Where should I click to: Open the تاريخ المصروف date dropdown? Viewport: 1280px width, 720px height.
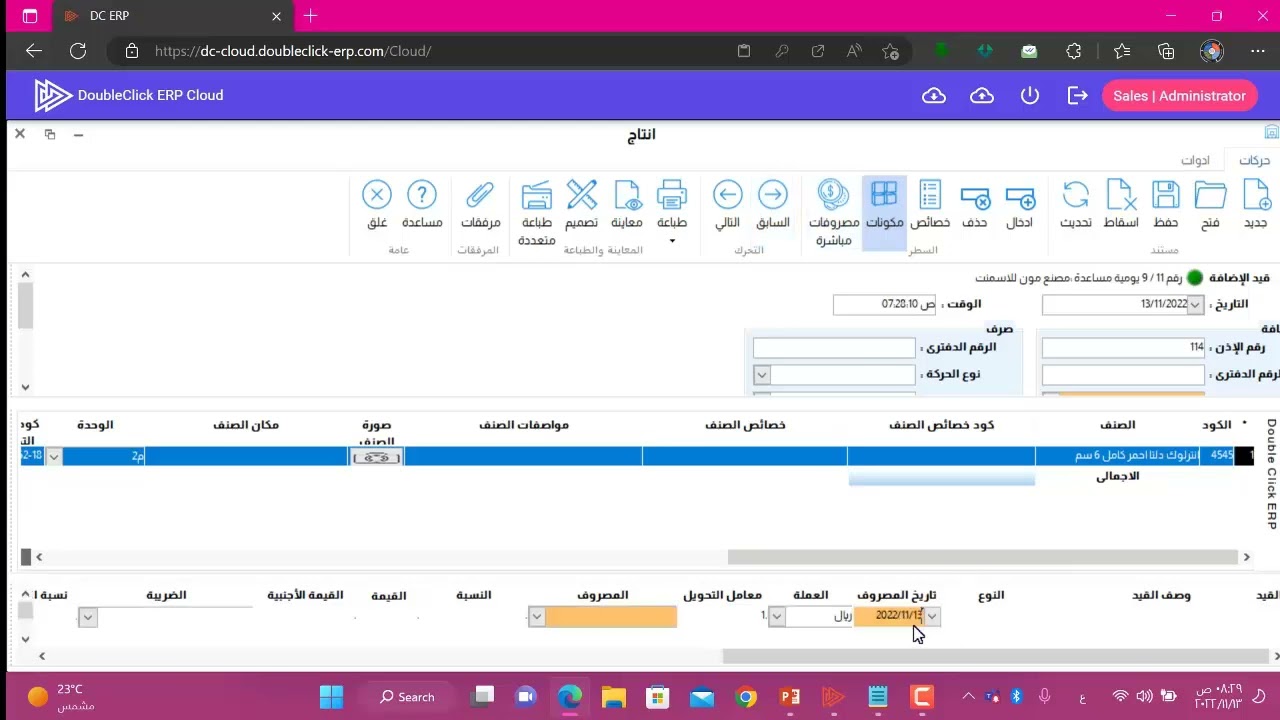click(x=932, y=616)
